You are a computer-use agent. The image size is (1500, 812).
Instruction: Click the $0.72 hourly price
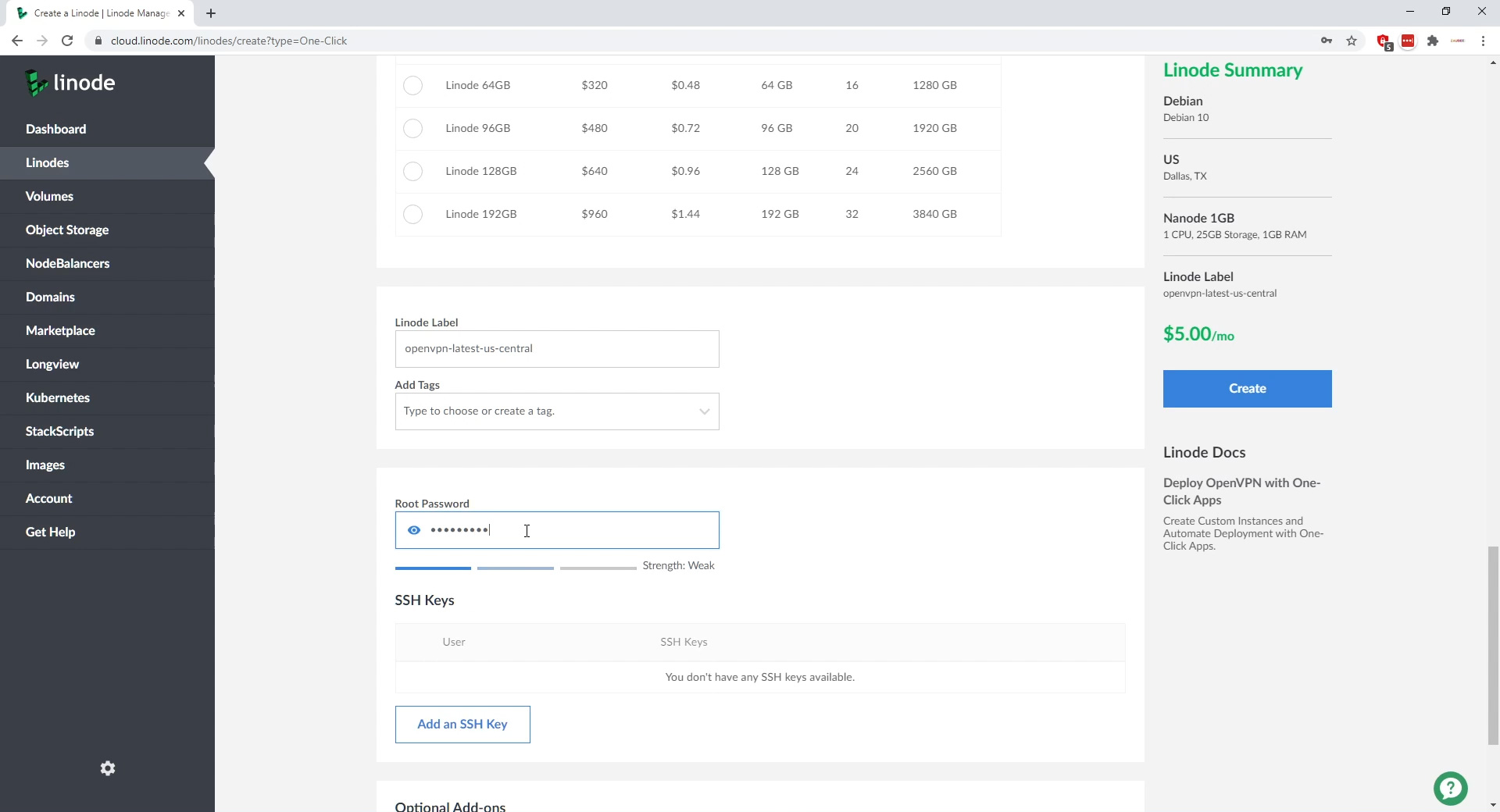pos(686,128)
